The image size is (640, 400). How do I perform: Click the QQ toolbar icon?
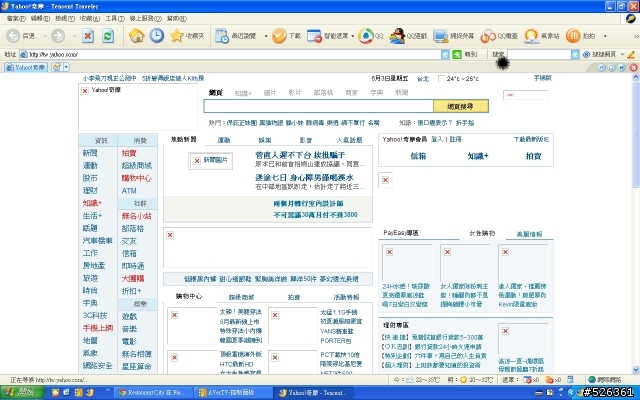click(x=366, y=36)
